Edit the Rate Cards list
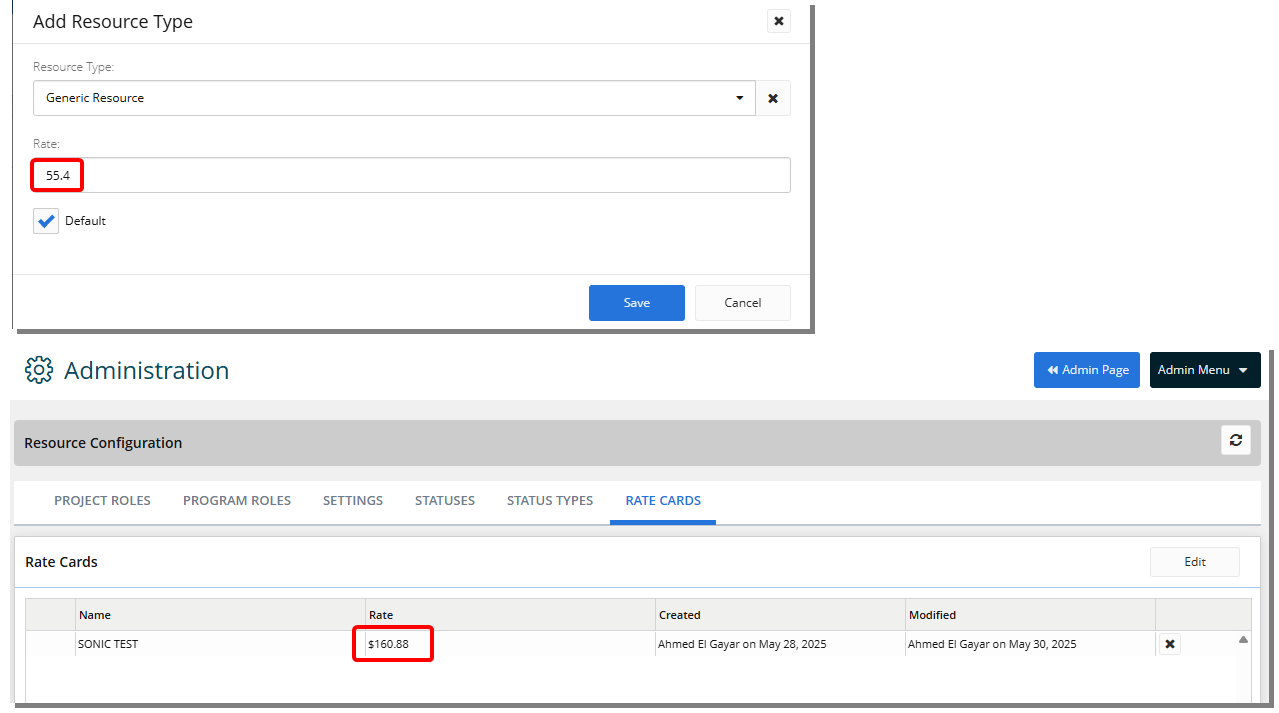The image size is (1279, 713). pyautogui.click(x=1194, y=562)
